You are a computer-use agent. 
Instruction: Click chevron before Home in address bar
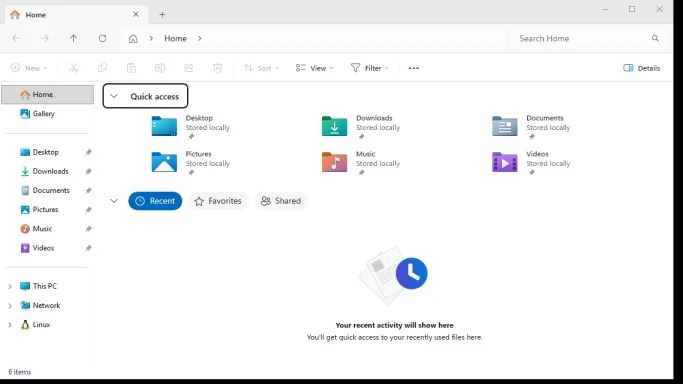pos(151,38)
